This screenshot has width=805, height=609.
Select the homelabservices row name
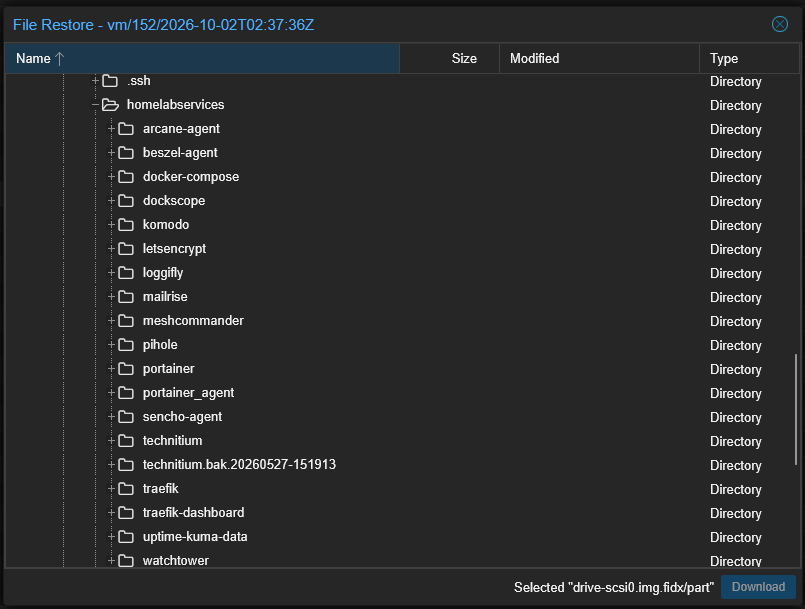[x=176, y=105]
